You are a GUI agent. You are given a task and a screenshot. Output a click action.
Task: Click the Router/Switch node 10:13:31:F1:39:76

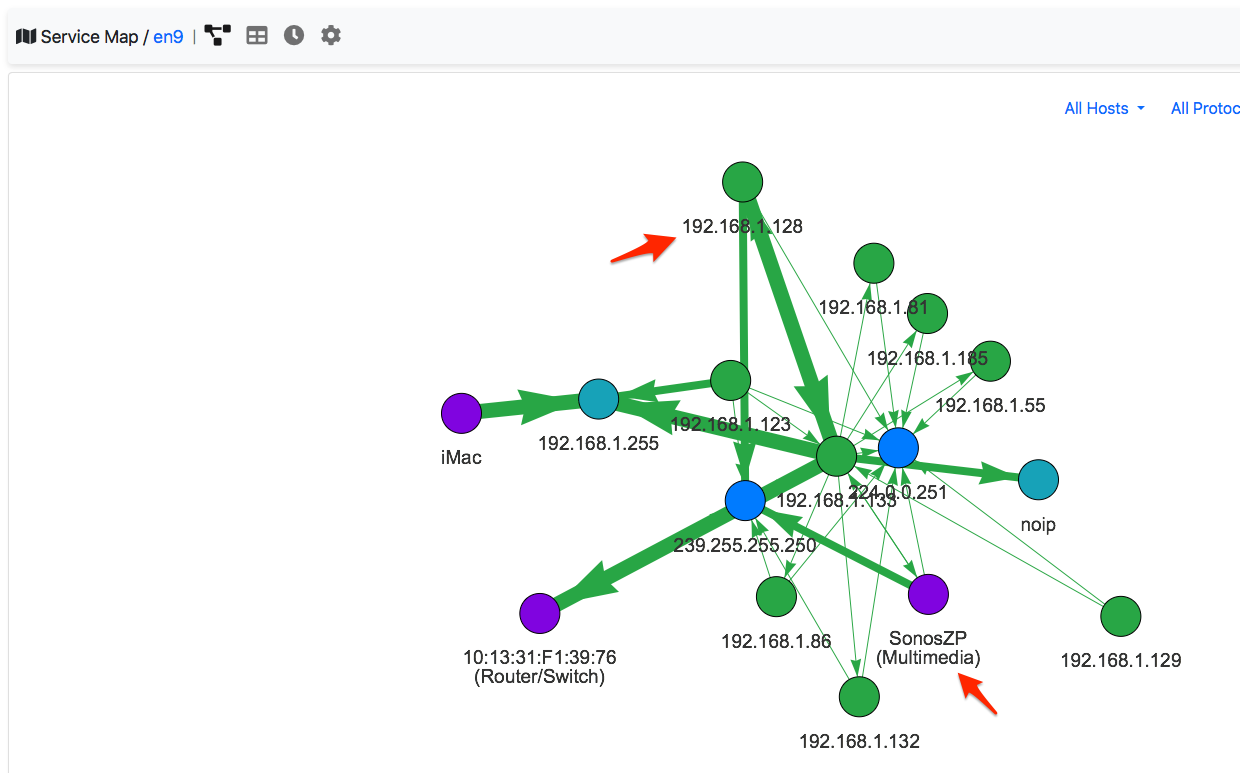click(x=540, y=613)
